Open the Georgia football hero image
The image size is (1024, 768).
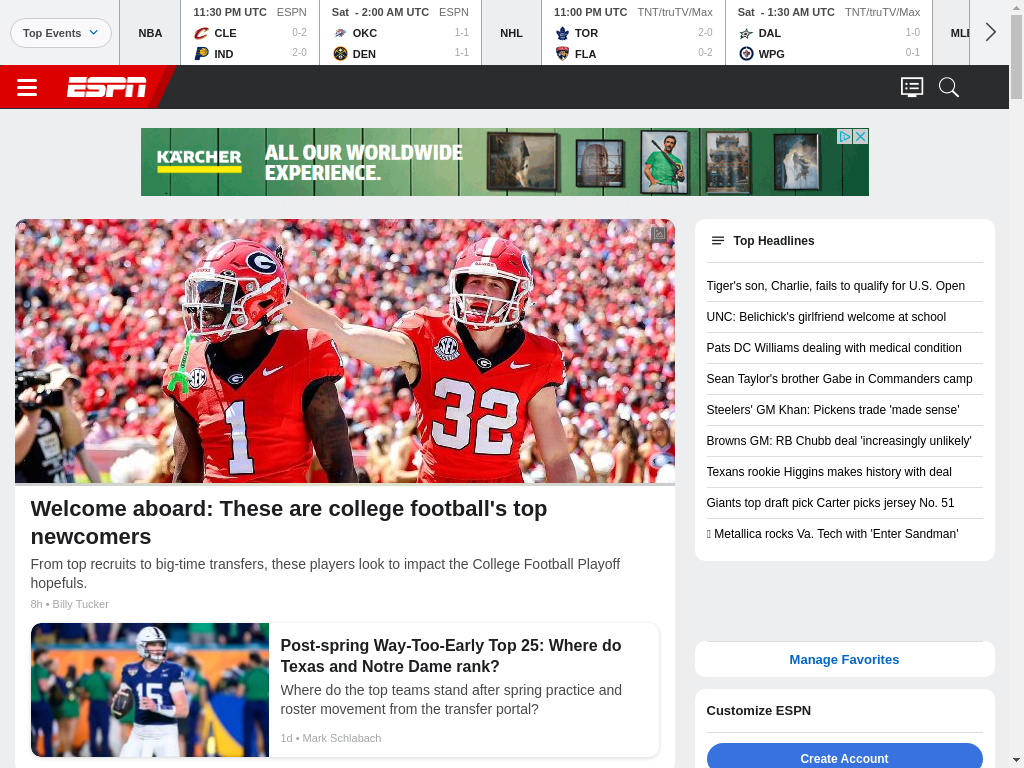tap(345, 351)
